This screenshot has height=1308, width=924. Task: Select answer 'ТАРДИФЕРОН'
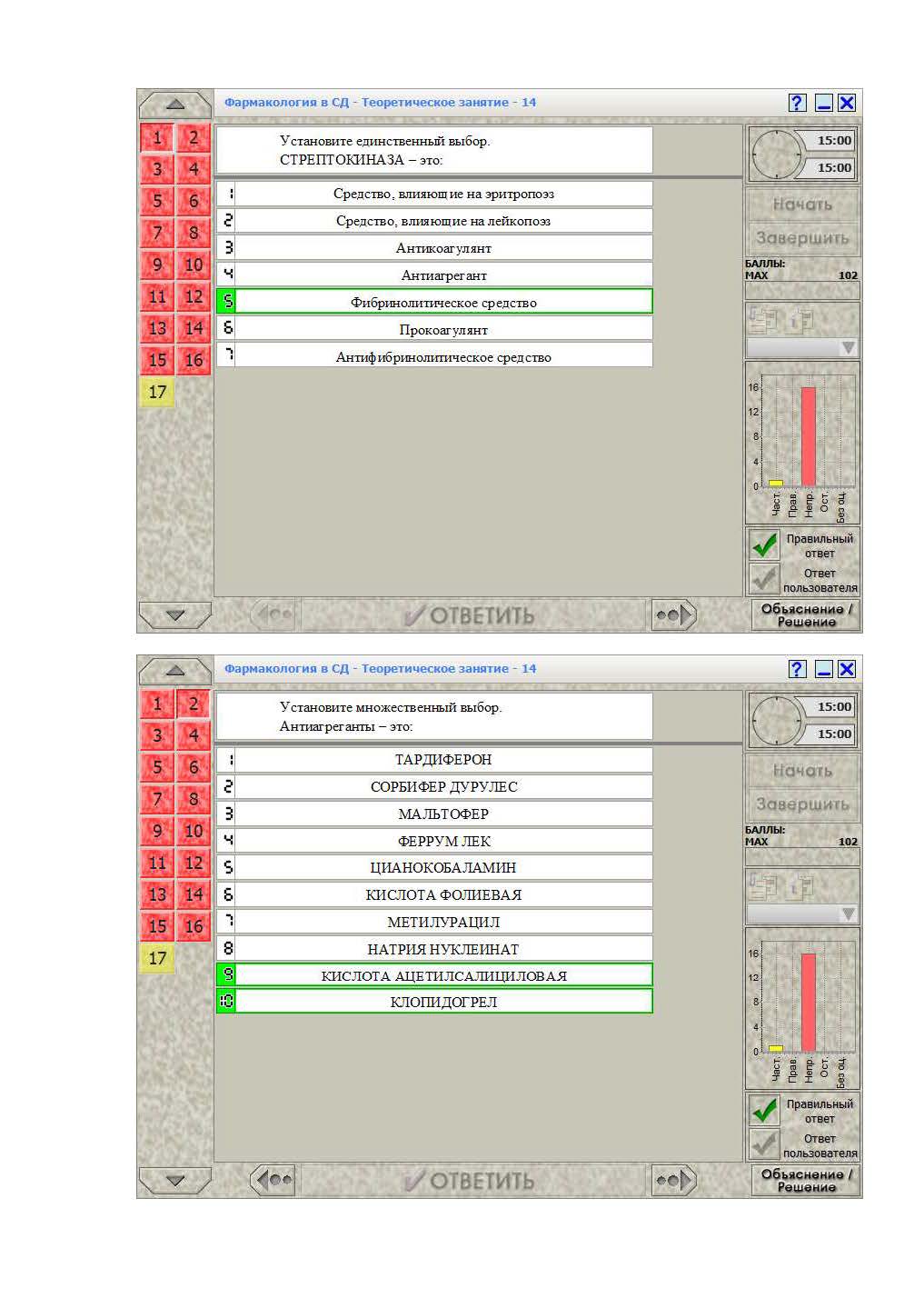[434, 759]
